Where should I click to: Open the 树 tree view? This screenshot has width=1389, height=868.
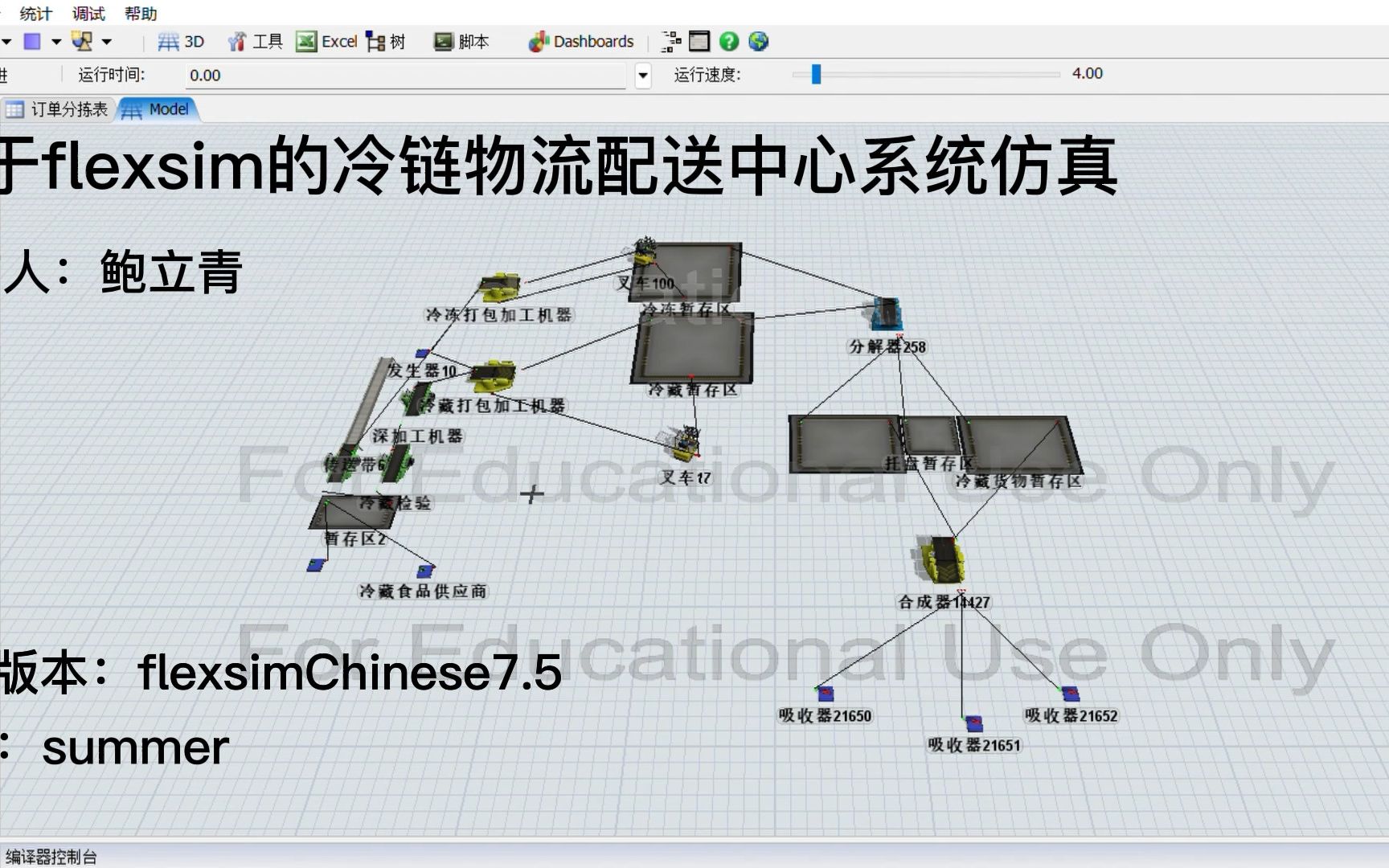tap(386, 42)
